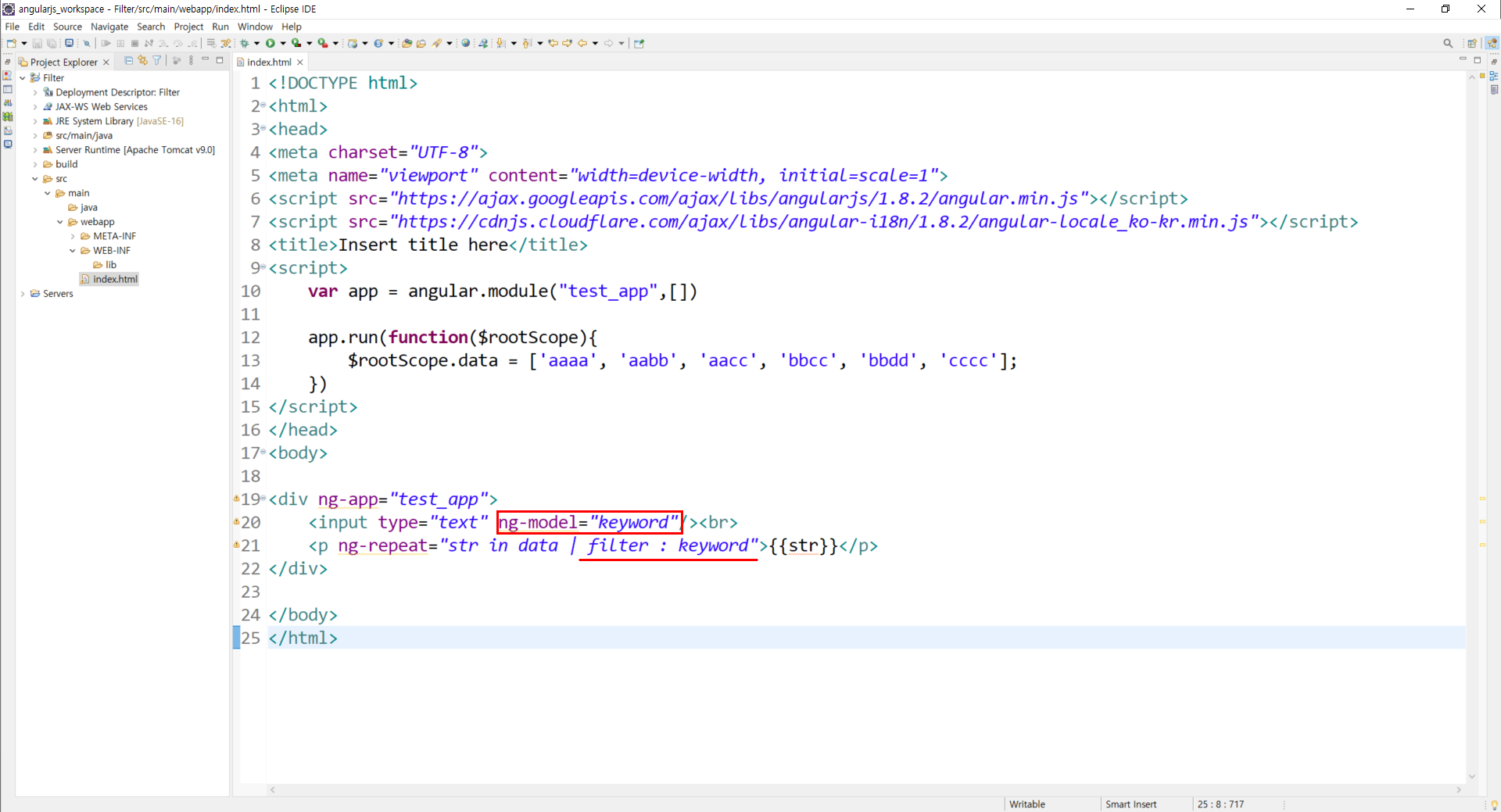
Task: Click the Open Task folder icon
Action: coord(421,43)
